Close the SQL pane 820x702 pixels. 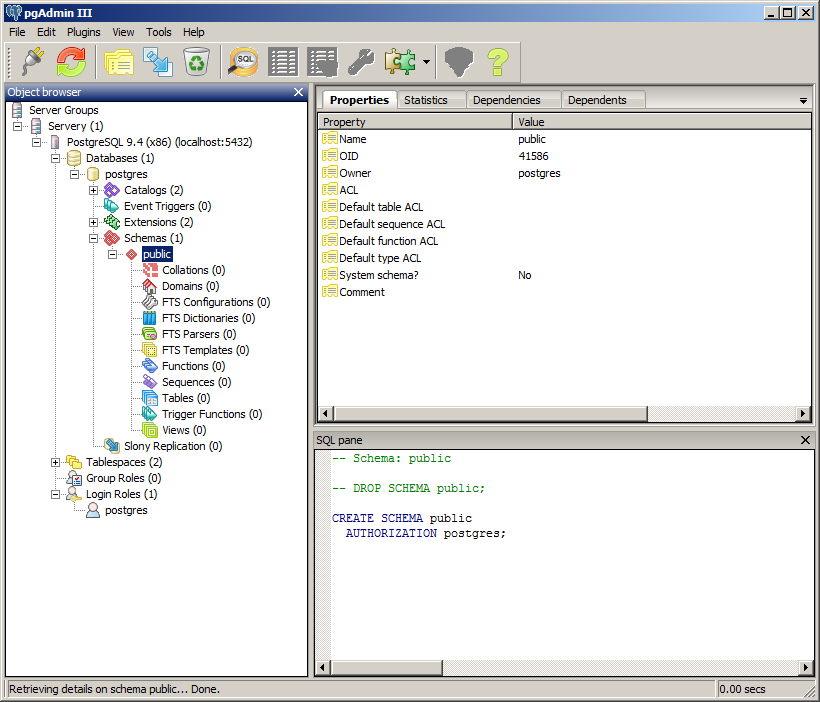click(x=806, y=440)
